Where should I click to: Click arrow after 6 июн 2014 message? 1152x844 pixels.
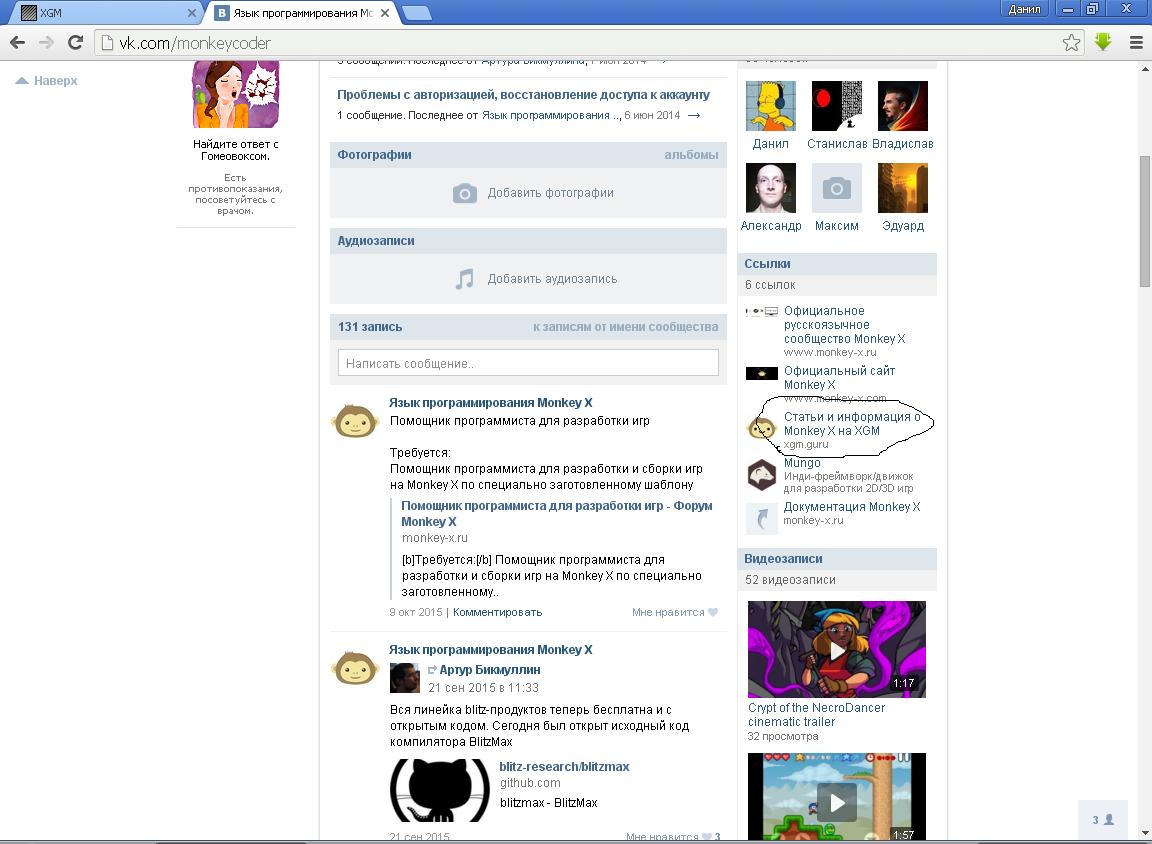pos(694,115)
